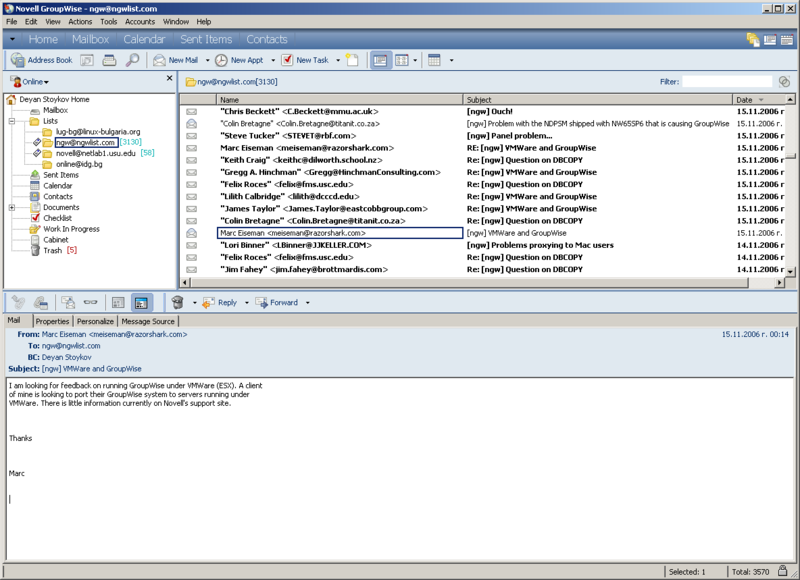Image resolution: width=800 pixels, height=580 pixels.
Task: Switch to the Properties tab
Action: click(53, 321)
